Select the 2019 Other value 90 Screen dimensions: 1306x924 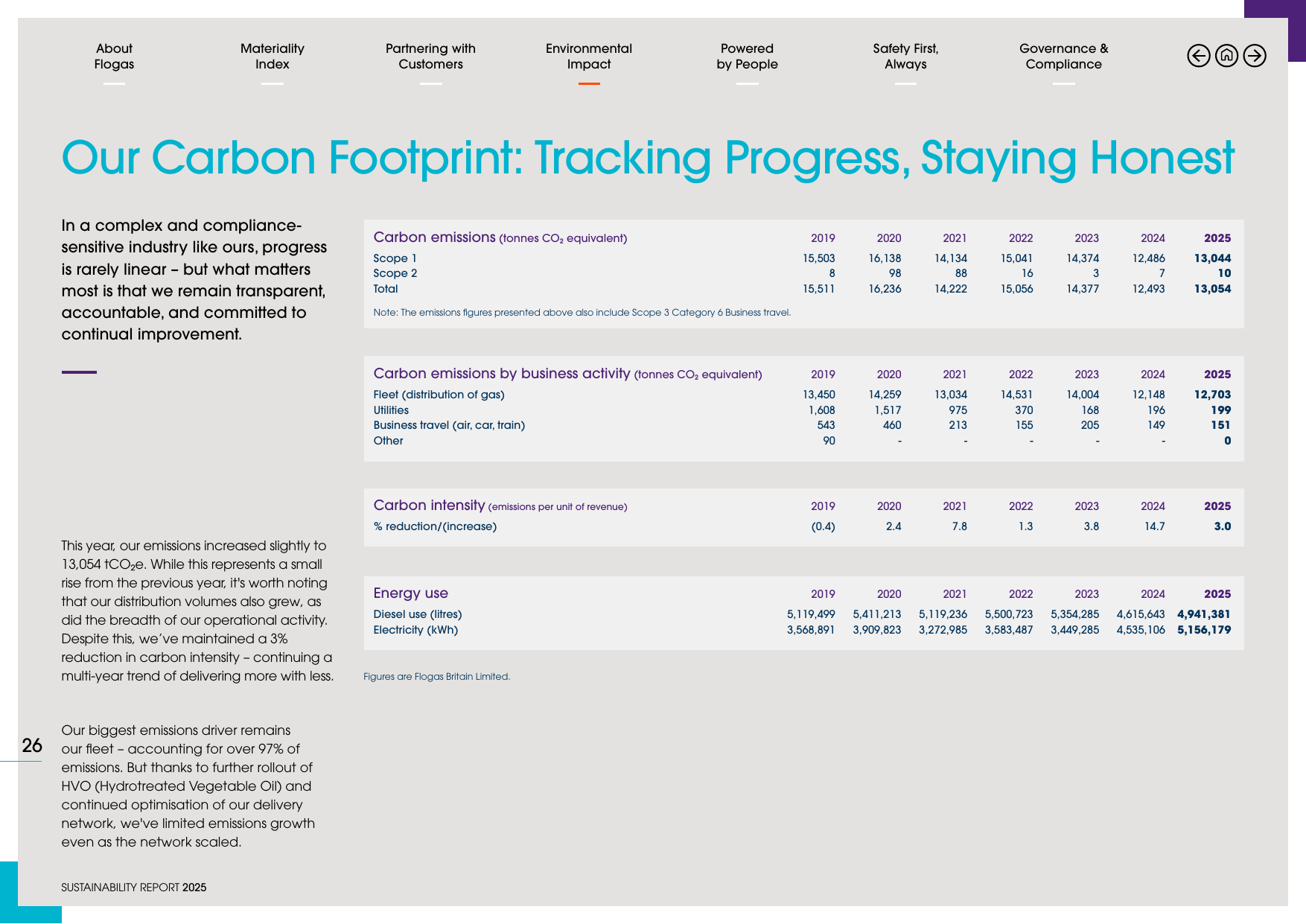829,441
